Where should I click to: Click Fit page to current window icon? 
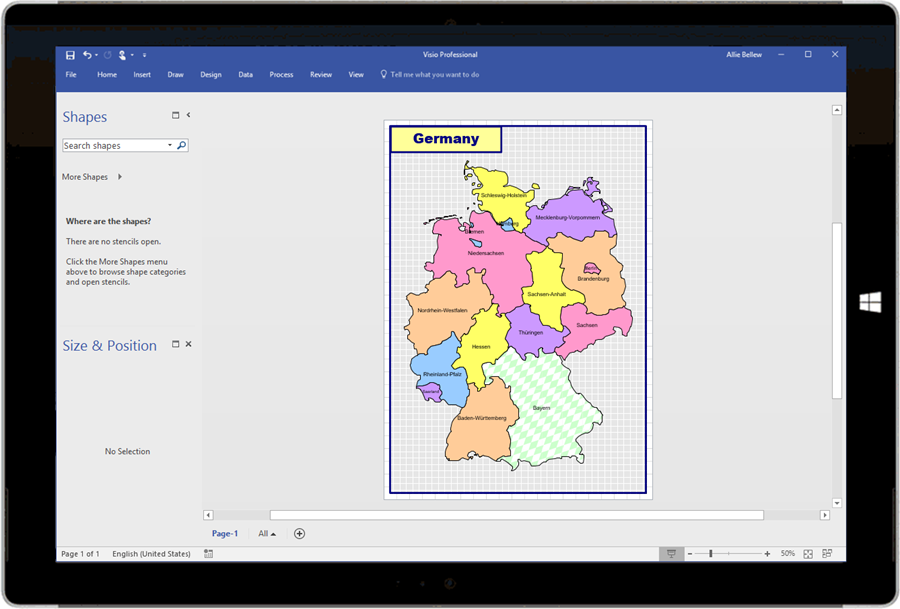(x=808, y=554)
